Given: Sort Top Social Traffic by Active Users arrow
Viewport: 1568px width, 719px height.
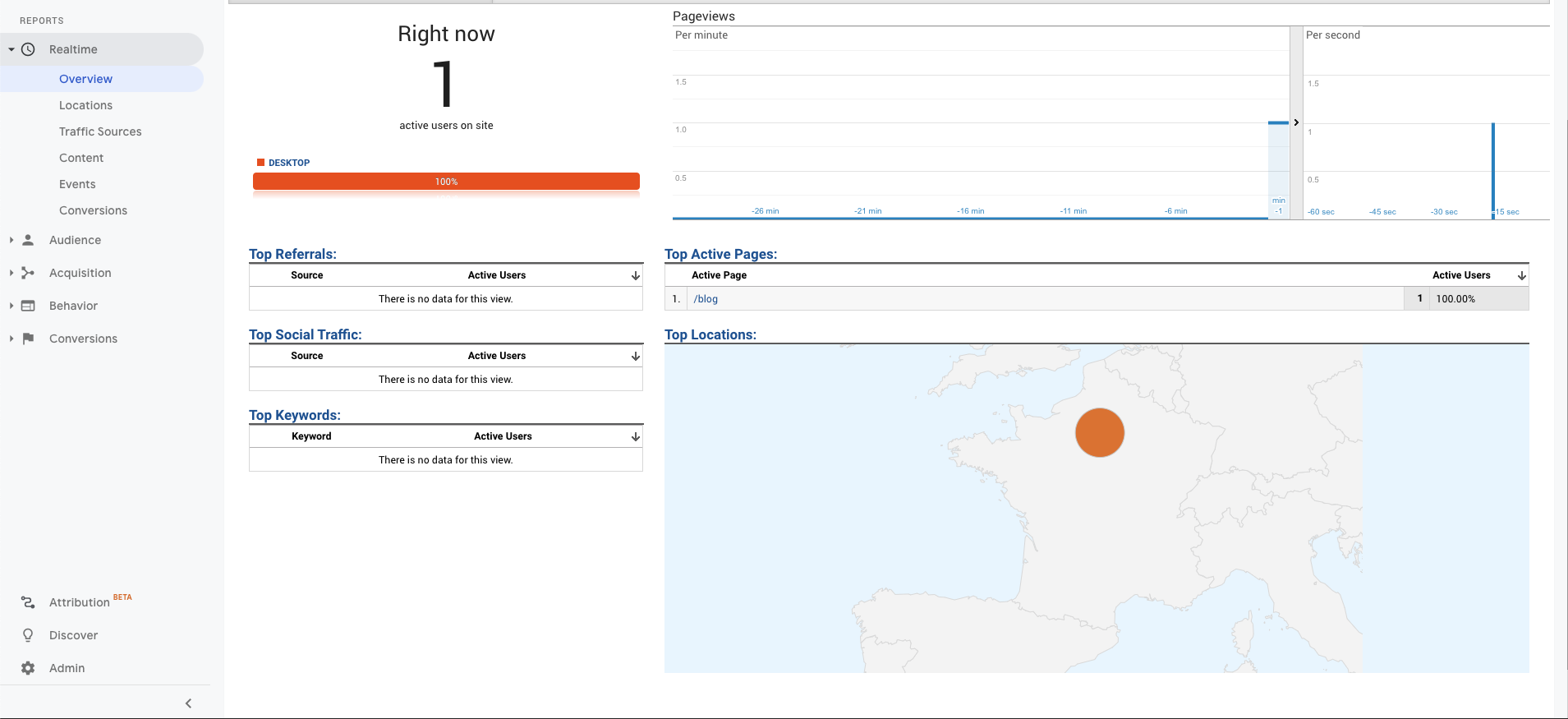Looking at the screenshot, I should pos(636,357).
